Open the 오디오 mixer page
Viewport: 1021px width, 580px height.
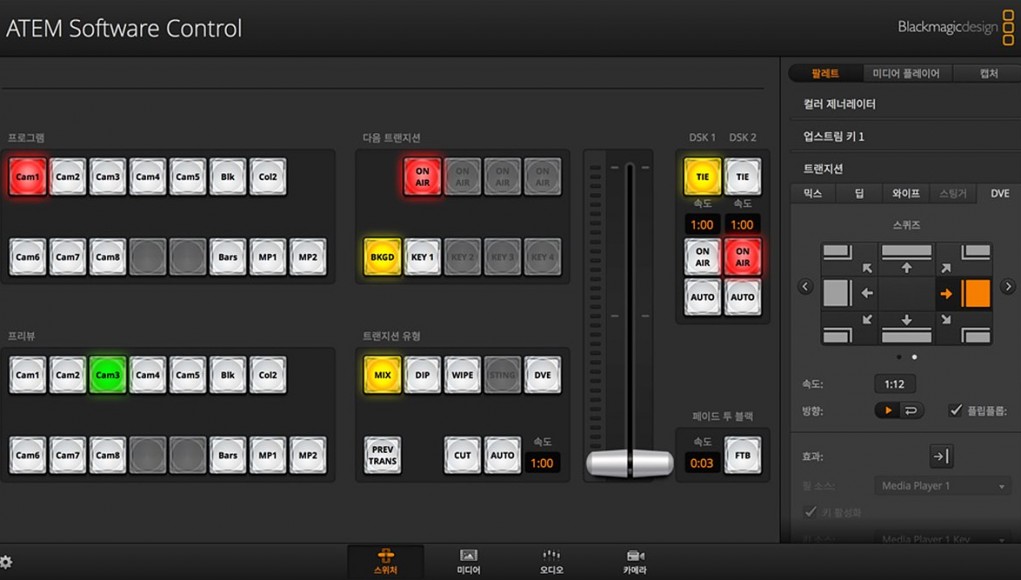point(551,562)
